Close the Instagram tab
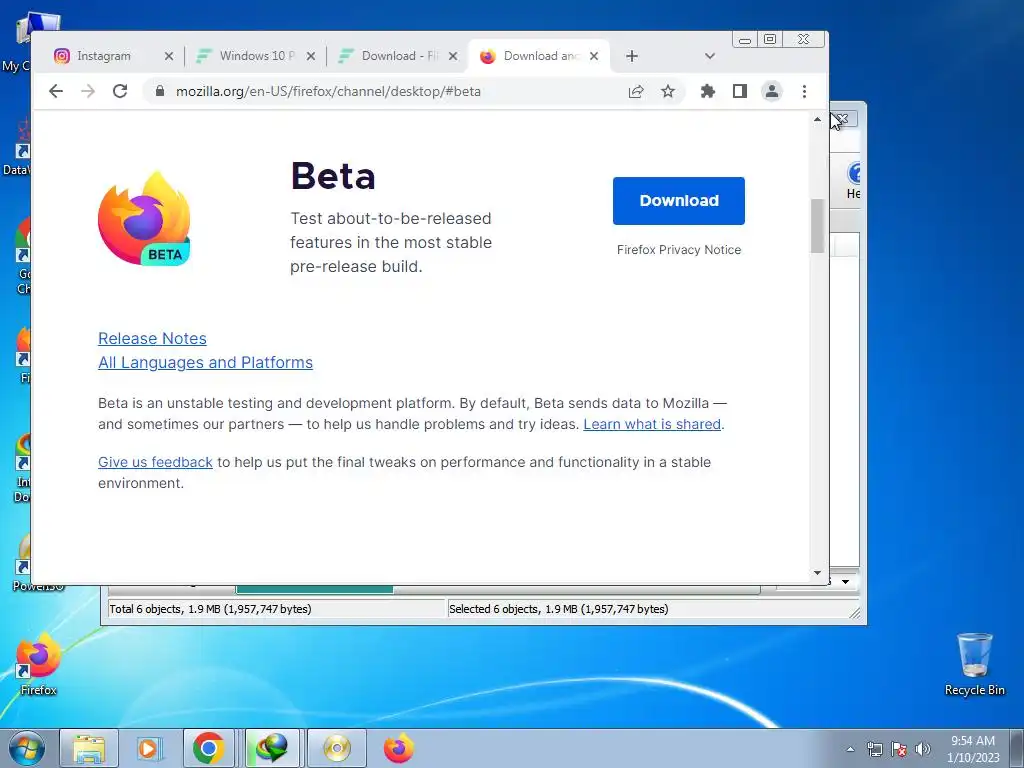The image size is (1024, 768). pos(168,56)
